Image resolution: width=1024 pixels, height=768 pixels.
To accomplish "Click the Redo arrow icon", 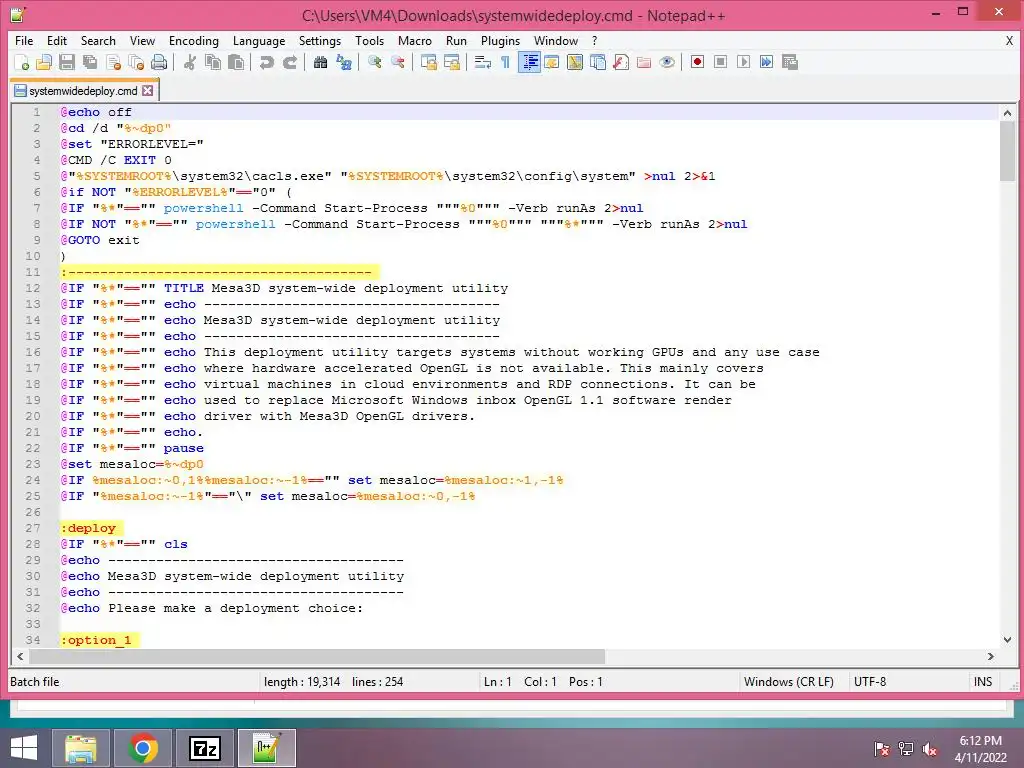I will click(289, 62).
